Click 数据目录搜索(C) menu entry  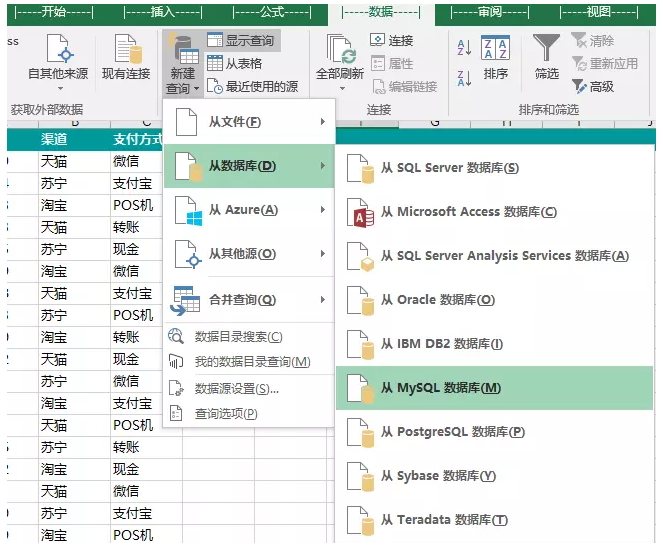(249, 337)
